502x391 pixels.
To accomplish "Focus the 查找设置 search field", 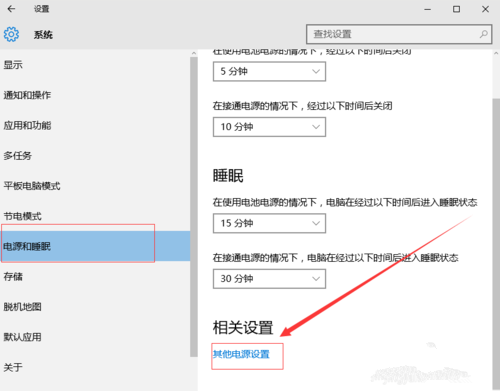I will [x=399, y=34].
